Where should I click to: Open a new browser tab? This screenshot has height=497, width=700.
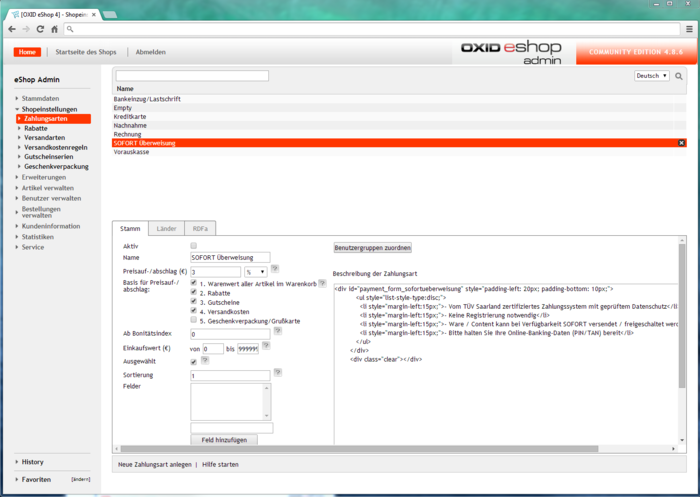pyautogui.click(x=110, y=15)
